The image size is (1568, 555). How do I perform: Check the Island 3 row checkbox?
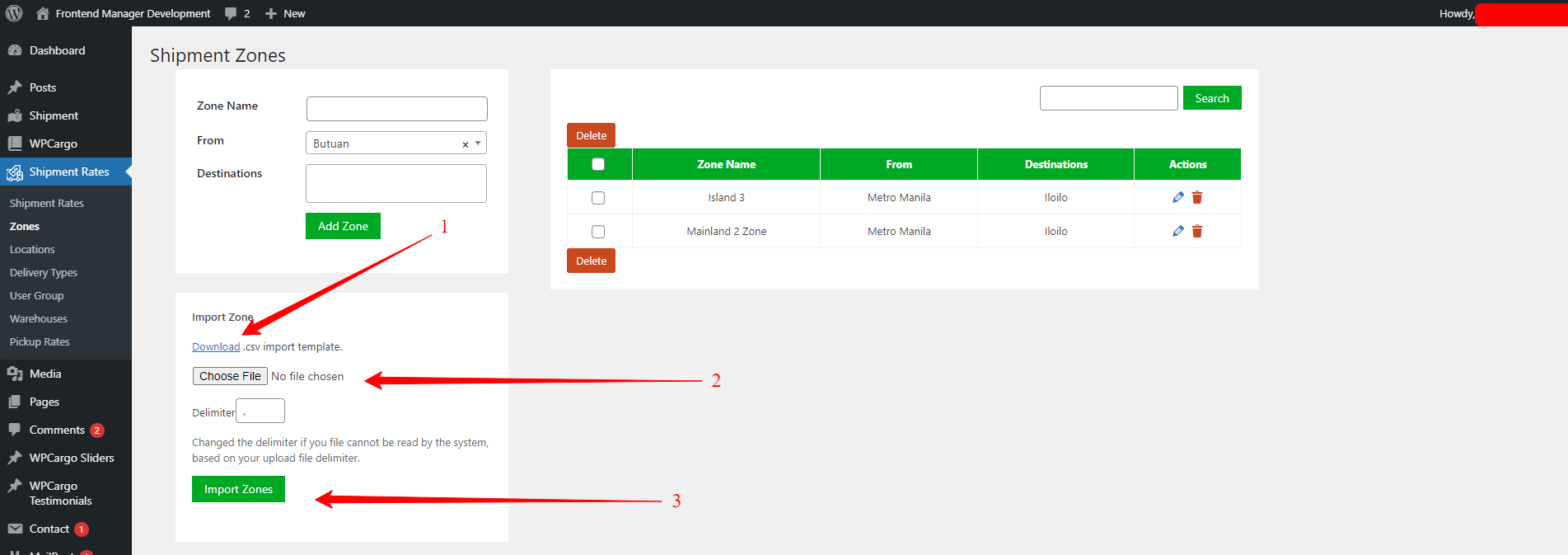point(598,198)
